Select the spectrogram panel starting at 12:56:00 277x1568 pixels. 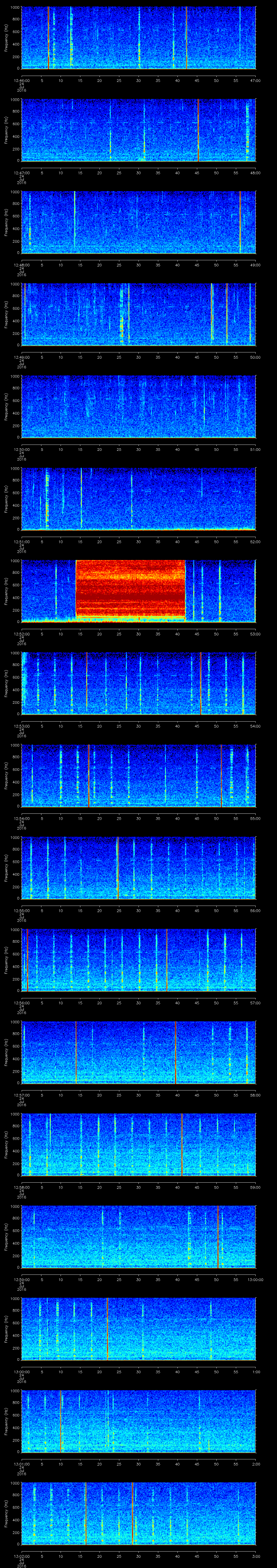pos(139,960)
